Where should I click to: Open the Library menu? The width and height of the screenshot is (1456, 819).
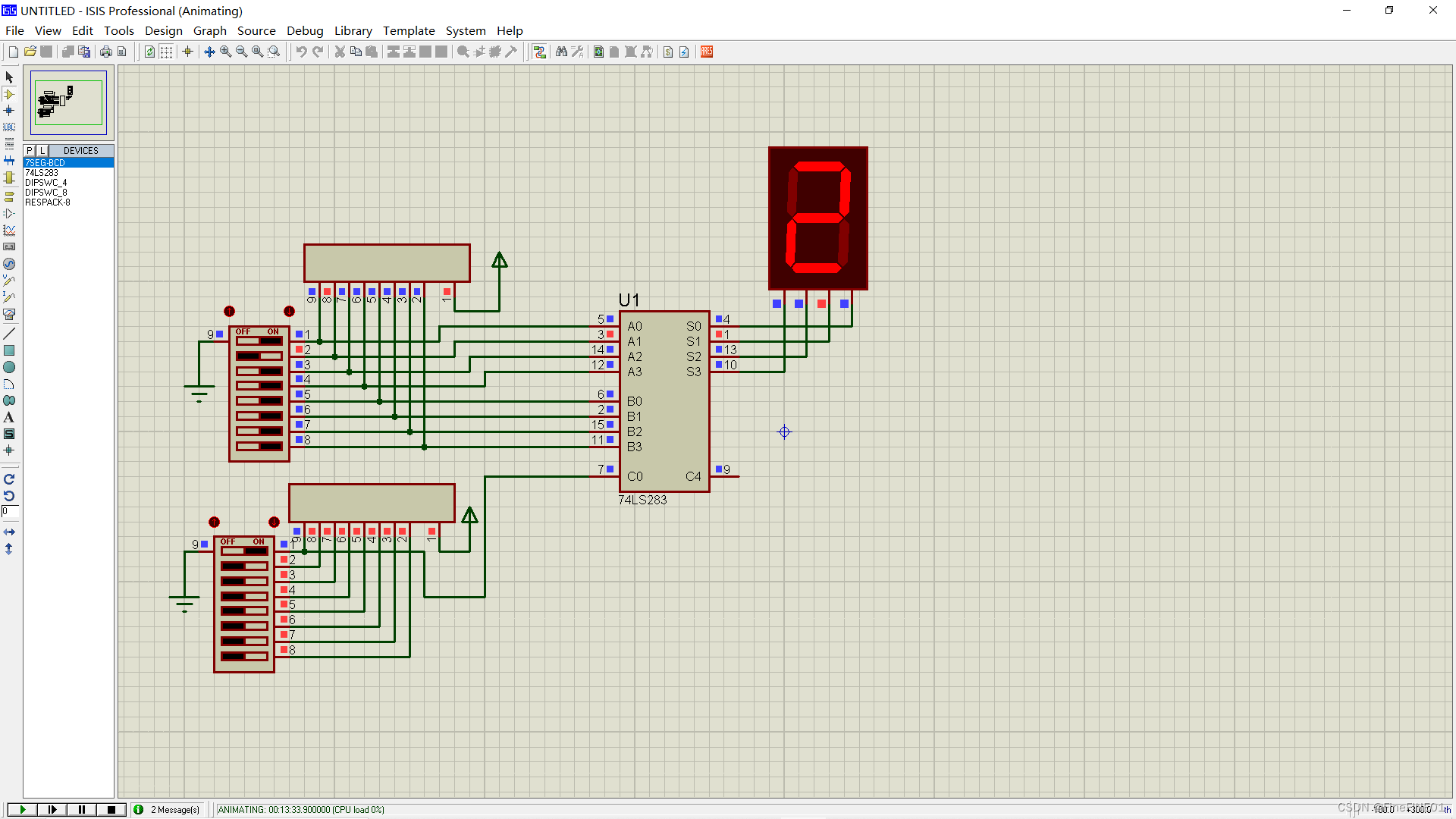click(353, 30)
